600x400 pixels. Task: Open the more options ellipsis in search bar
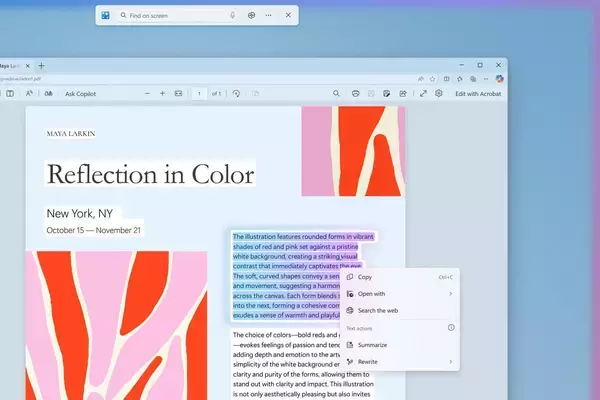coord(268,16)
